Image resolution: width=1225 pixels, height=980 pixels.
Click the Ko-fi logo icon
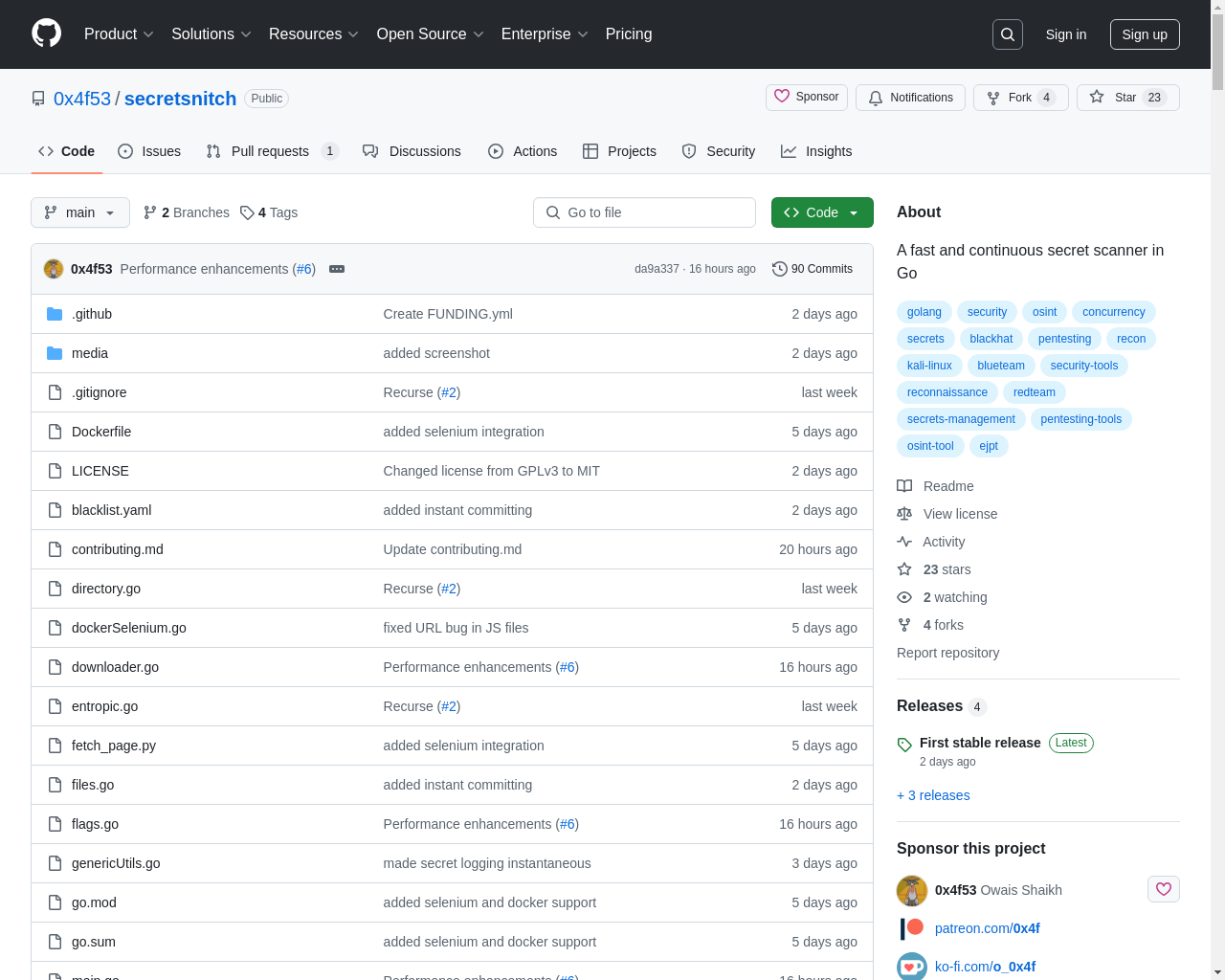click(x=912, y=967)
